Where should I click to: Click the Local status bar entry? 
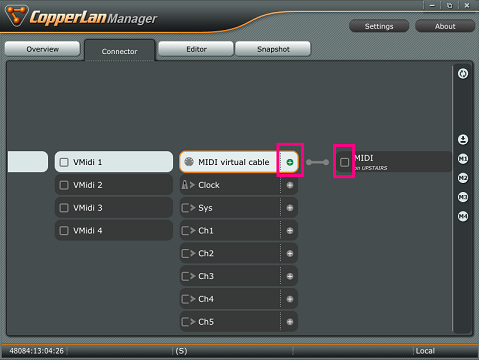coord(425,351)
